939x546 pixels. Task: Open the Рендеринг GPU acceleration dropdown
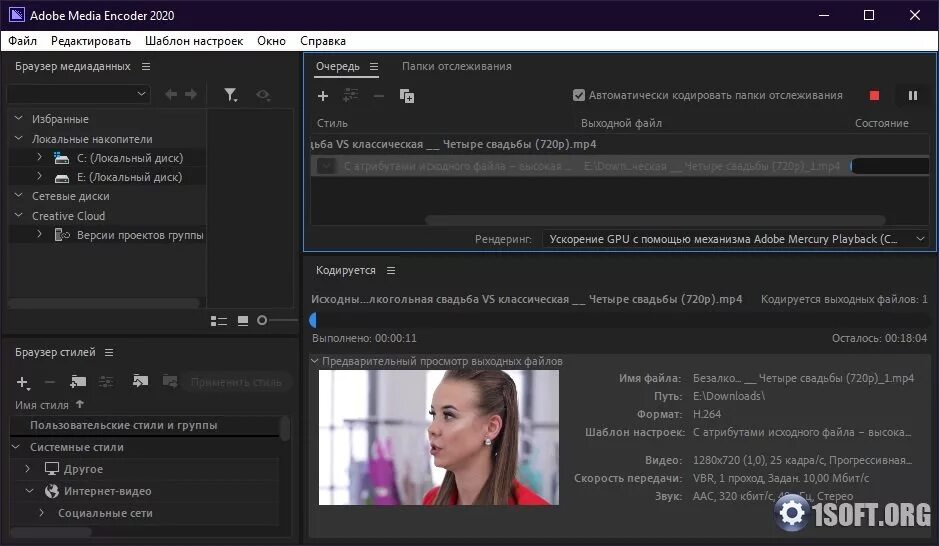pyautogui.click(x=735, y=239)
